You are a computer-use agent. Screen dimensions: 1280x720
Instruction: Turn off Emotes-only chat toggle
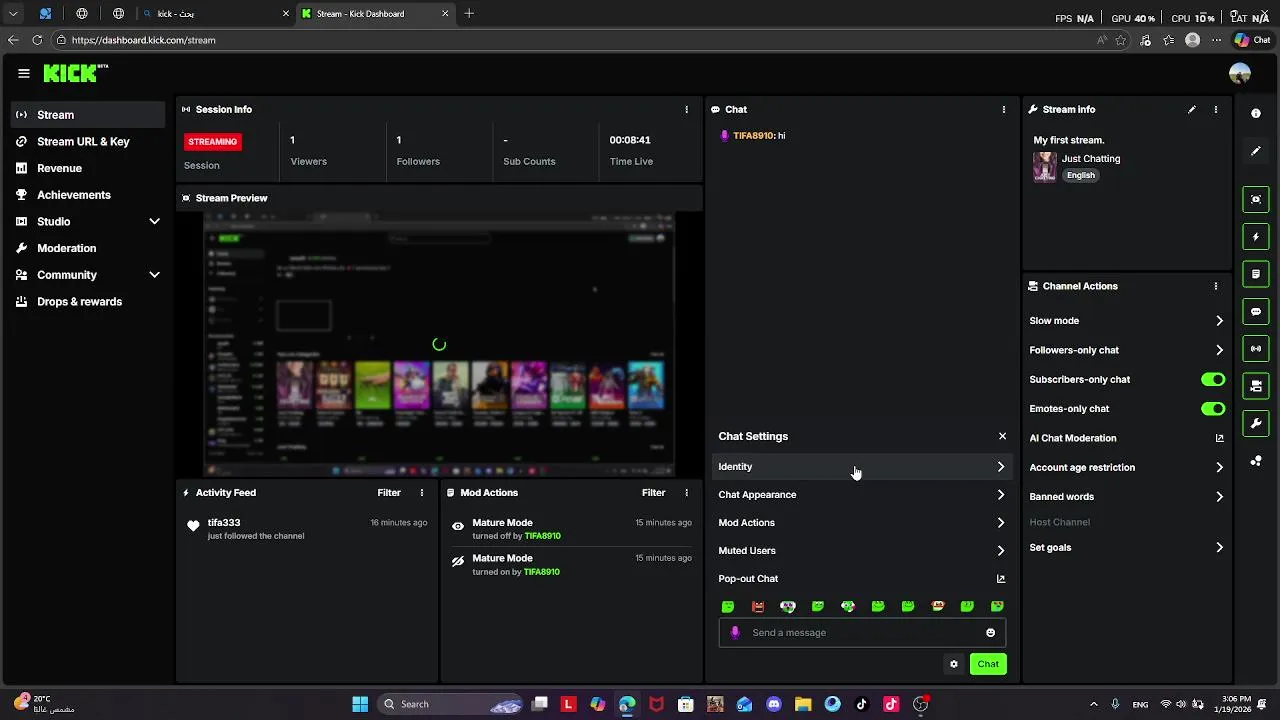(x=1213, y=409)
